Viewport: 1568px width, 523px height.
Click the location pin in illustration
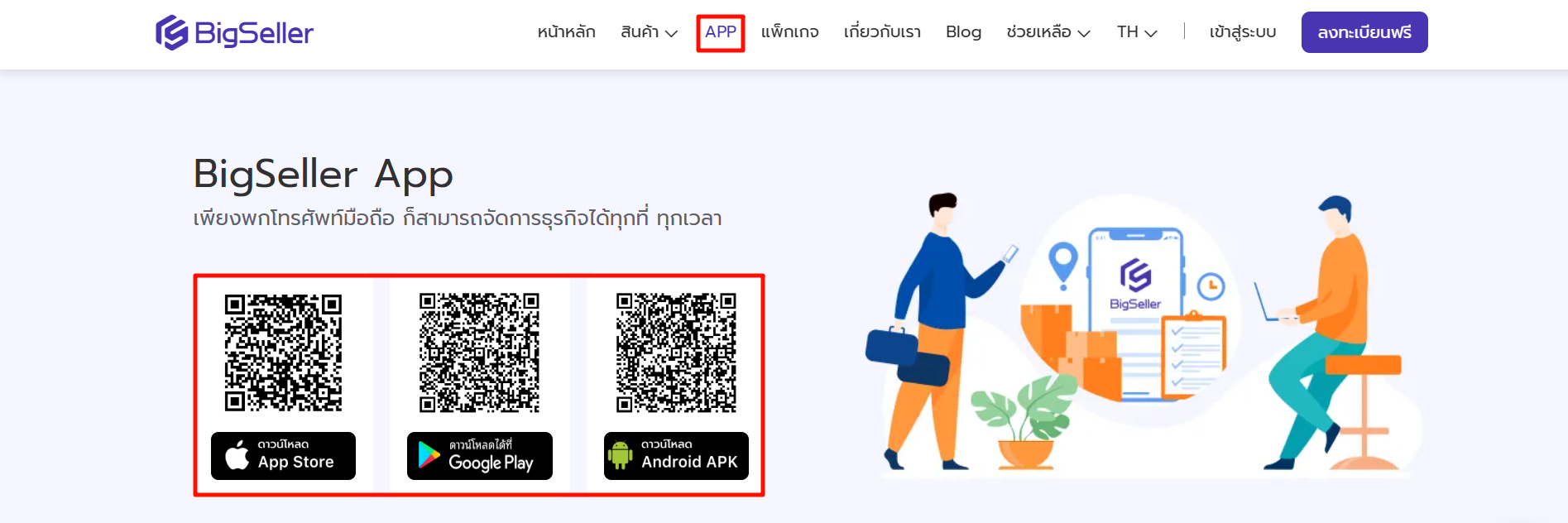pos(1063,265)
